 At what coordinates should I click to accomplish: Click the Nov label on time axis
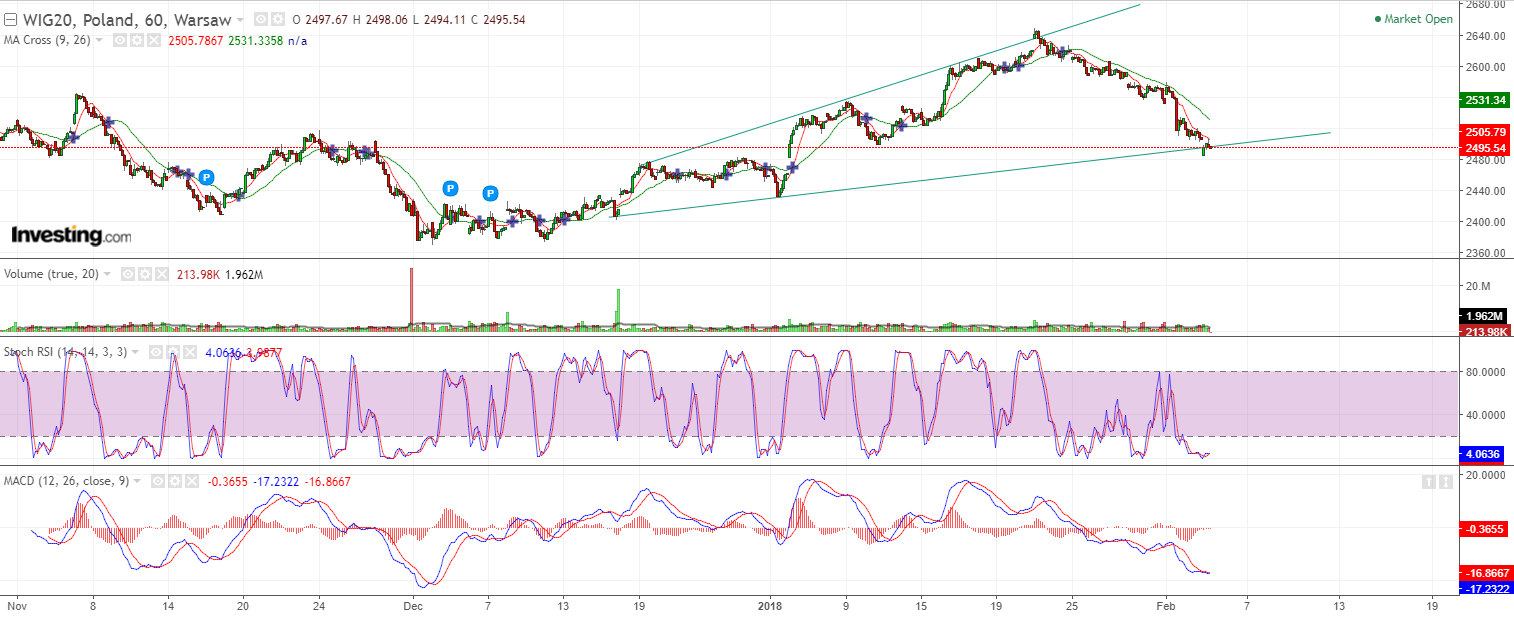(x=15, y=605)
